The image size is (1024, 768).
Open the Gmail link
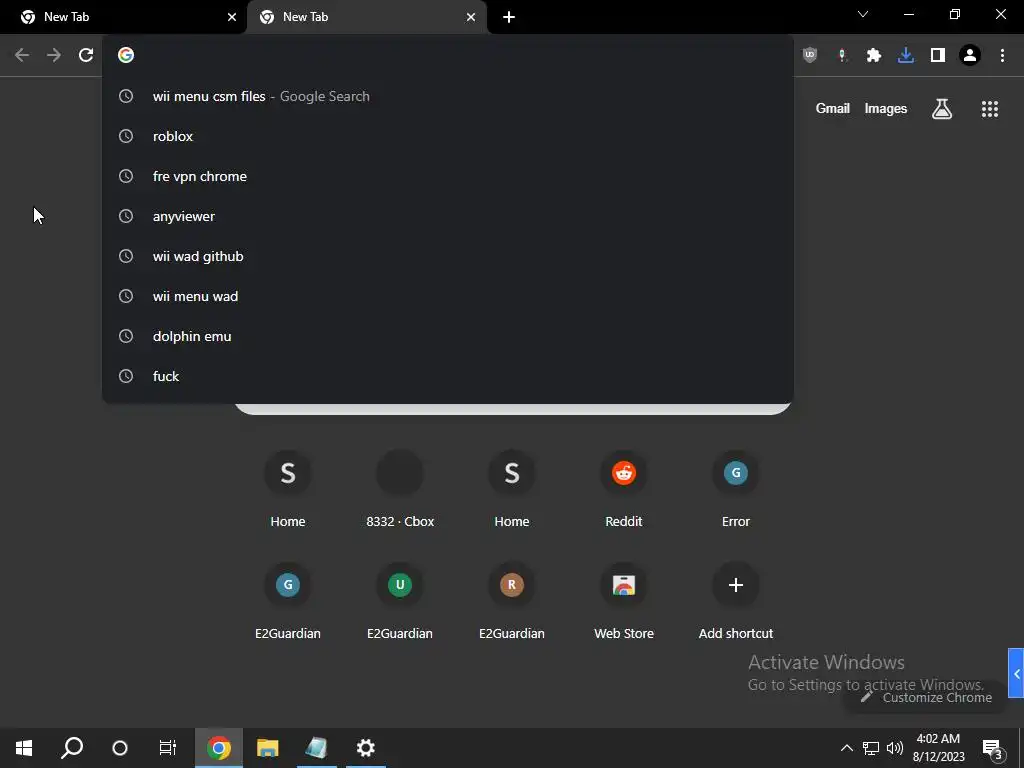click(833, 108)
